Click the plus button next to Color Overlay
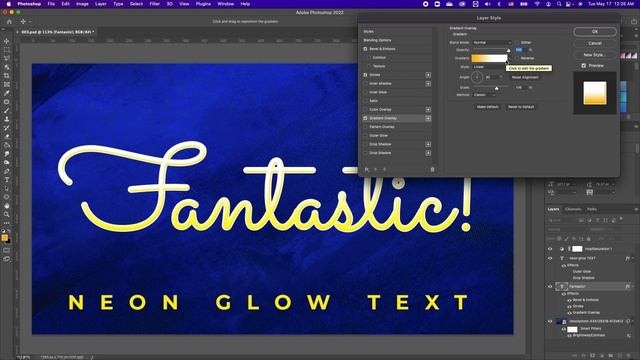The height and width of the screenshot is (360, 640). (428, 110)
